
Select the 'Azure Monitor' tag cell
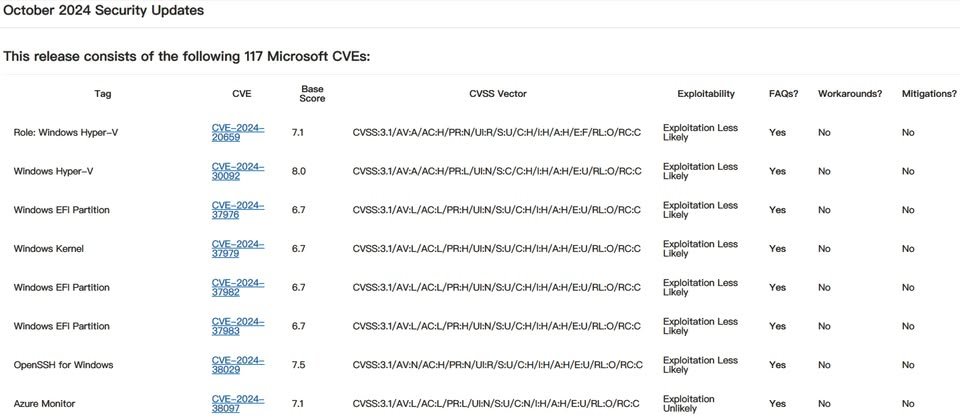coord(44,403)
